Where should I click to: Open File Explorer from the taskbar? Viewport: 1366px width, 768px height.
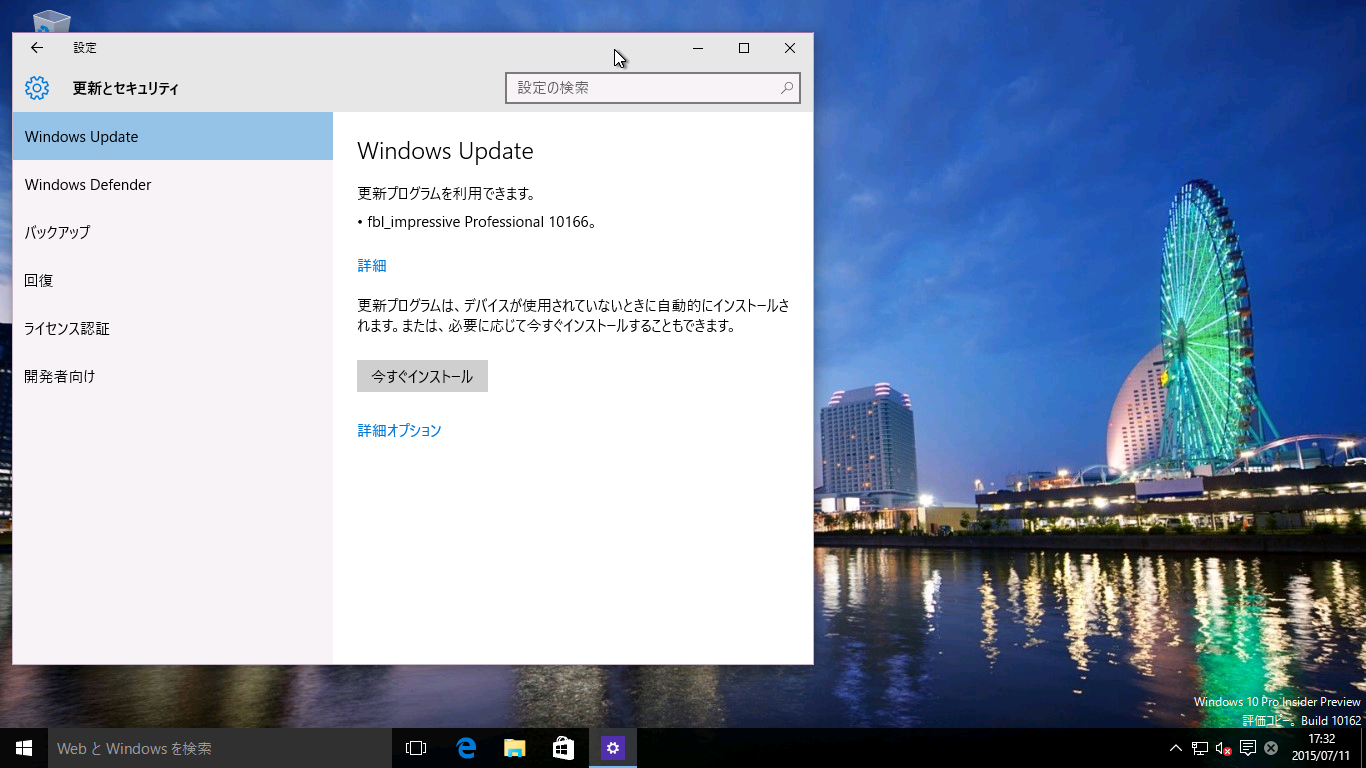click(x=514, y=748)
